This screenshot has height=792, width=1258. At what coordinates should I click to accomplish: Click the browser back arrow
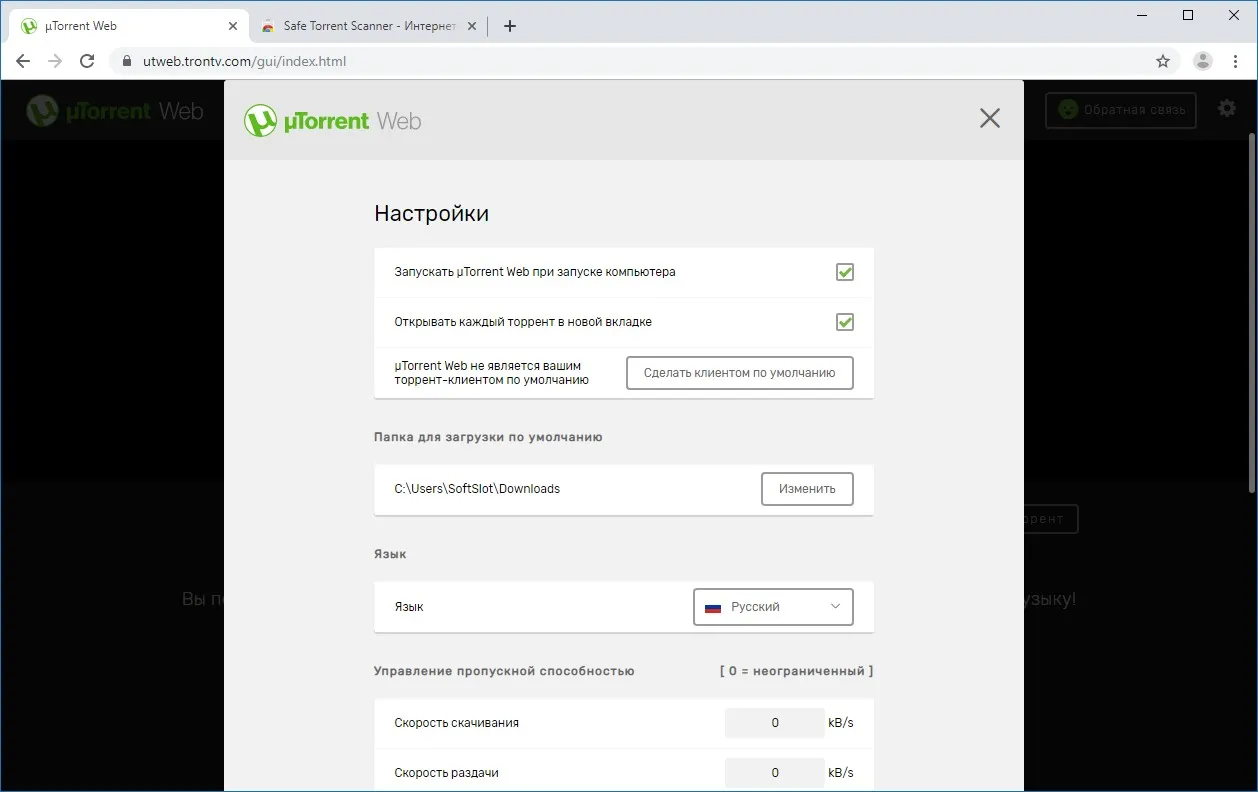(23, 61)
